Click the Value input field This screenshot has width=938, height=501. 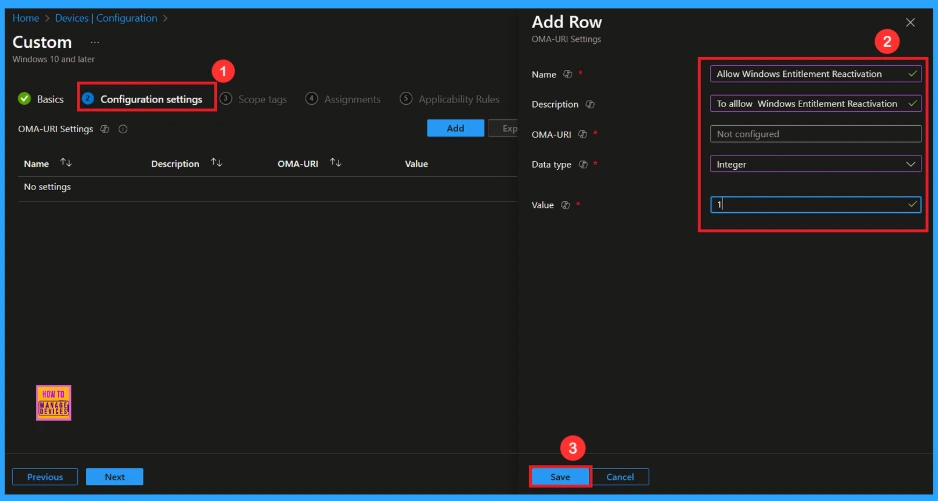pyautogui.click(x=815, y=205)
